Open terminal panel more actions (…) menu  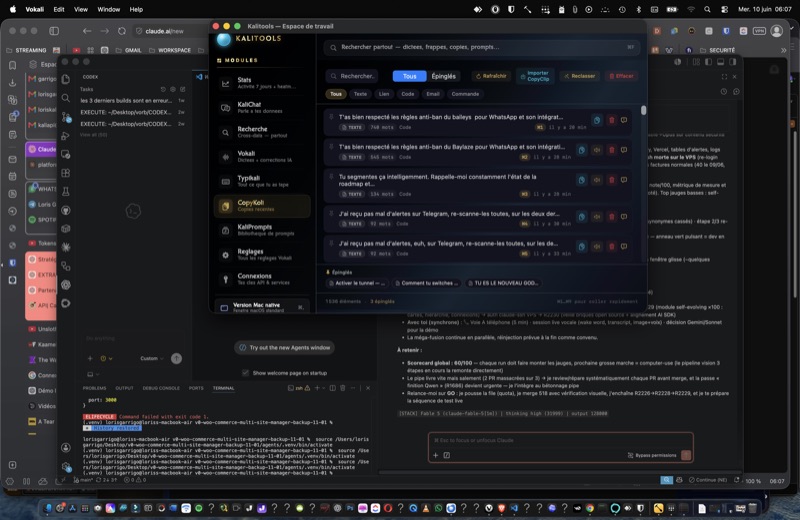click(353, 388)
